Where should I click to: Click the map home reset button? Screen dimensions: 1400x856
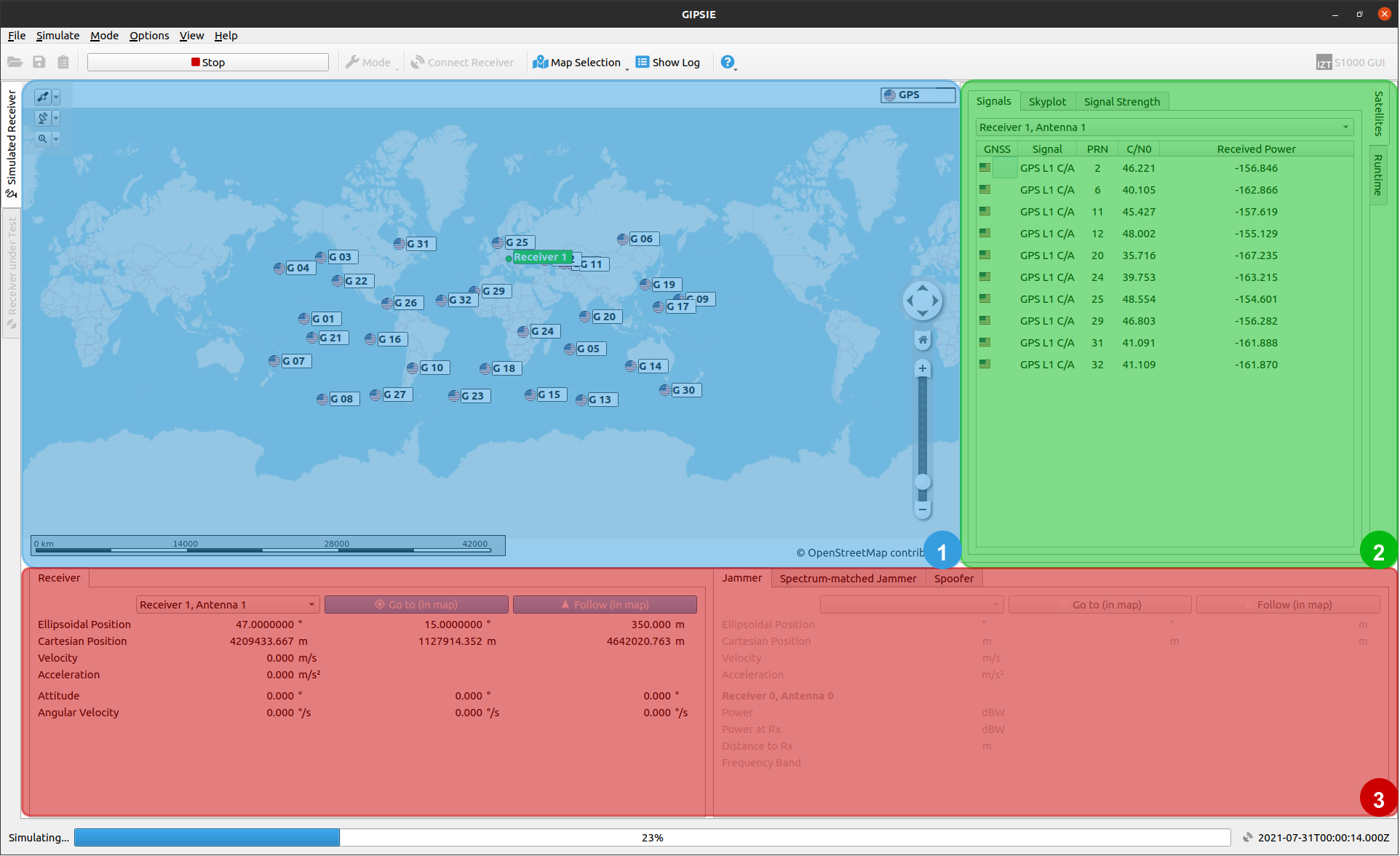pos(923,340)
